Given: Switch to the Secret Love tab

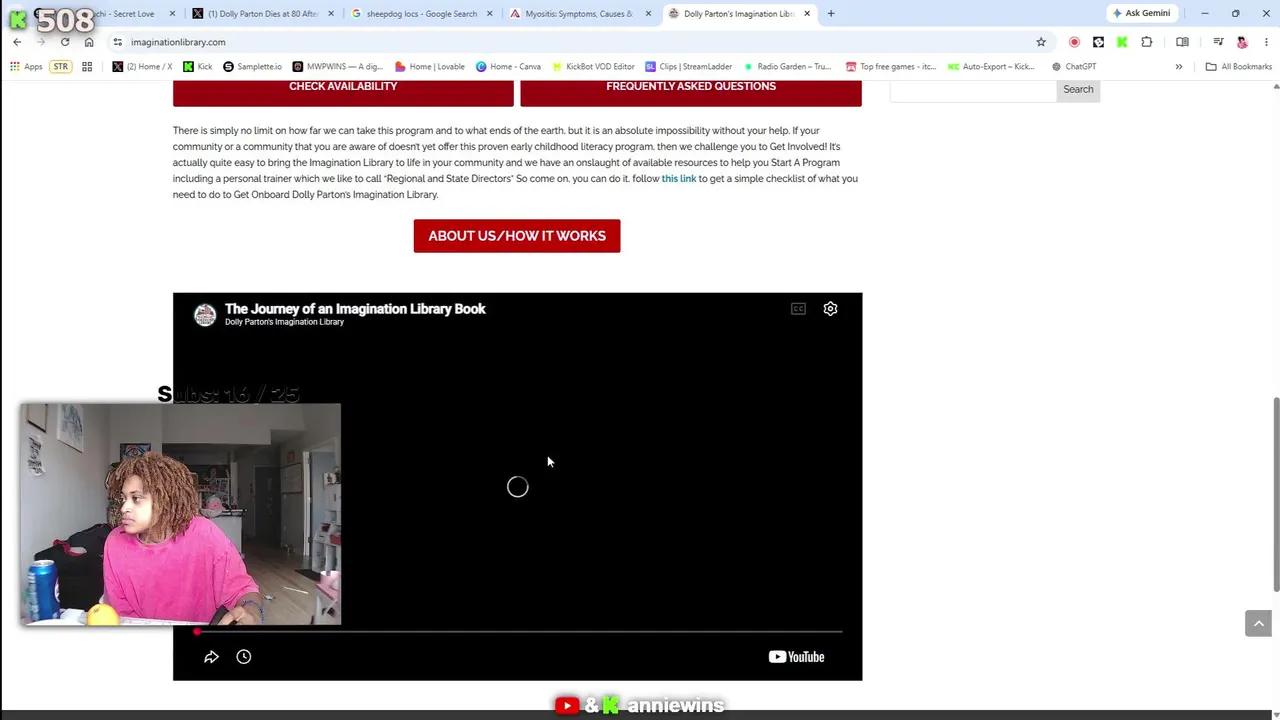Looking at the screenshot, I should 125,14.
